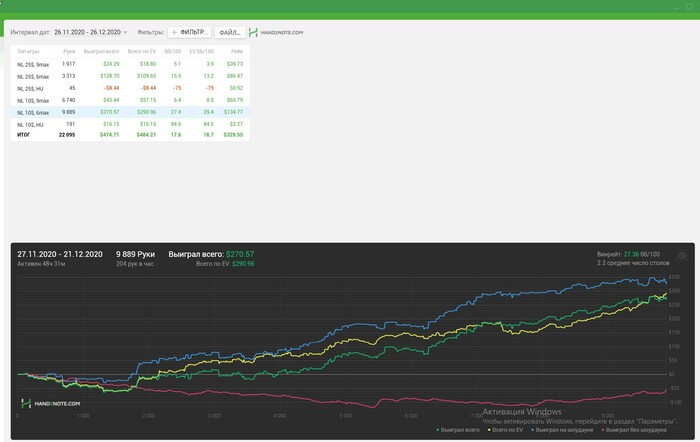Sort by the 'Рейк' column header
This screenshot has height=442, width=700.
click(x=237, y=51)
